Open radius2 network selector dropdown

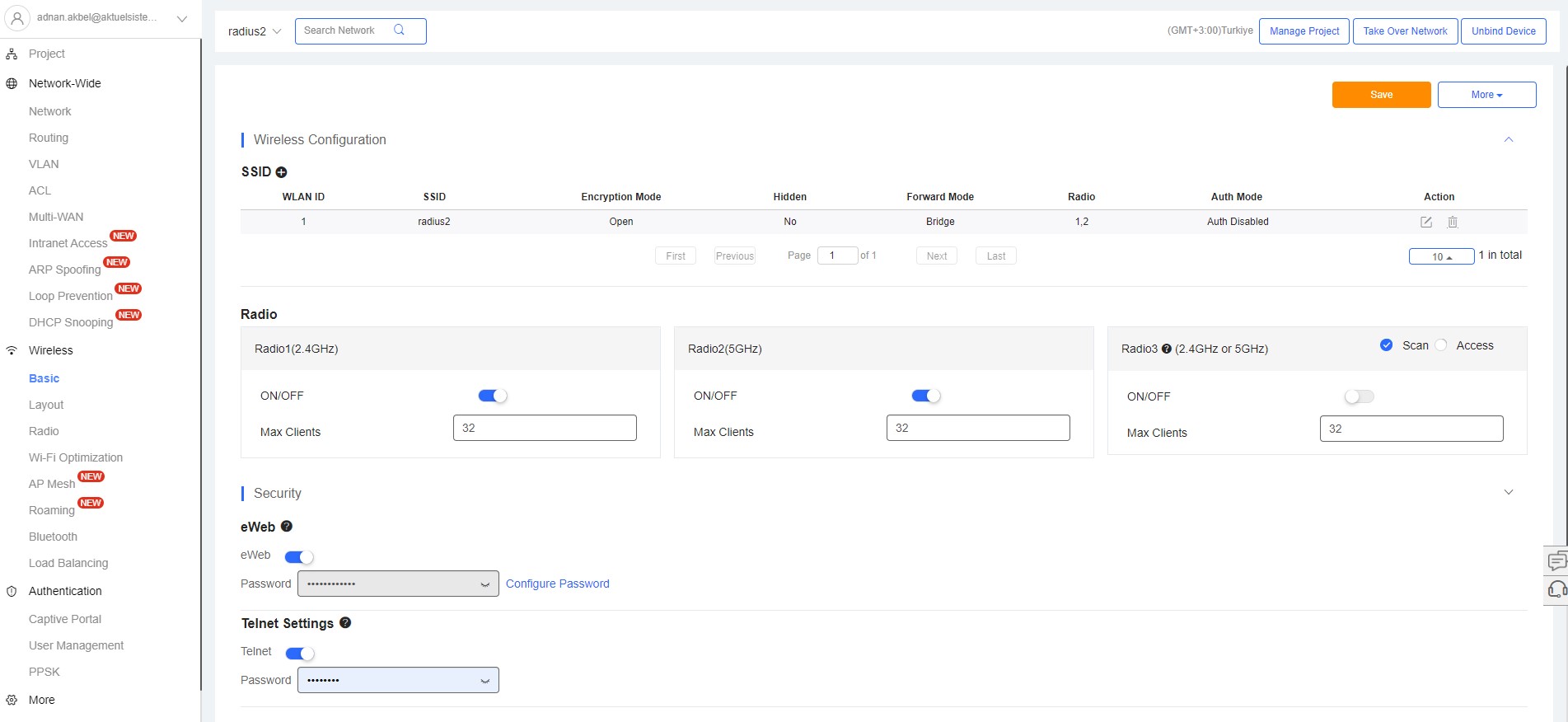(x=255, y=31)
